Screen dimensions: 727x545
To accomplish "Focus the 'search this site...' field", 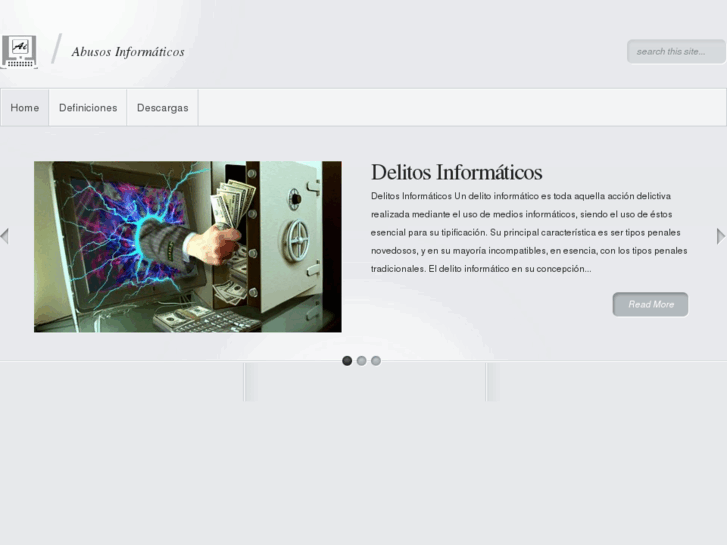I will tap(676, 51).
